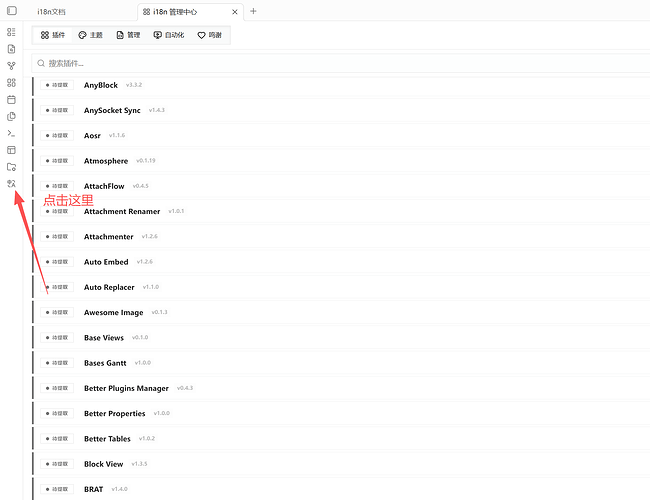
Task: Click the v0.4.5 version label
Action: tap(141, 186)
